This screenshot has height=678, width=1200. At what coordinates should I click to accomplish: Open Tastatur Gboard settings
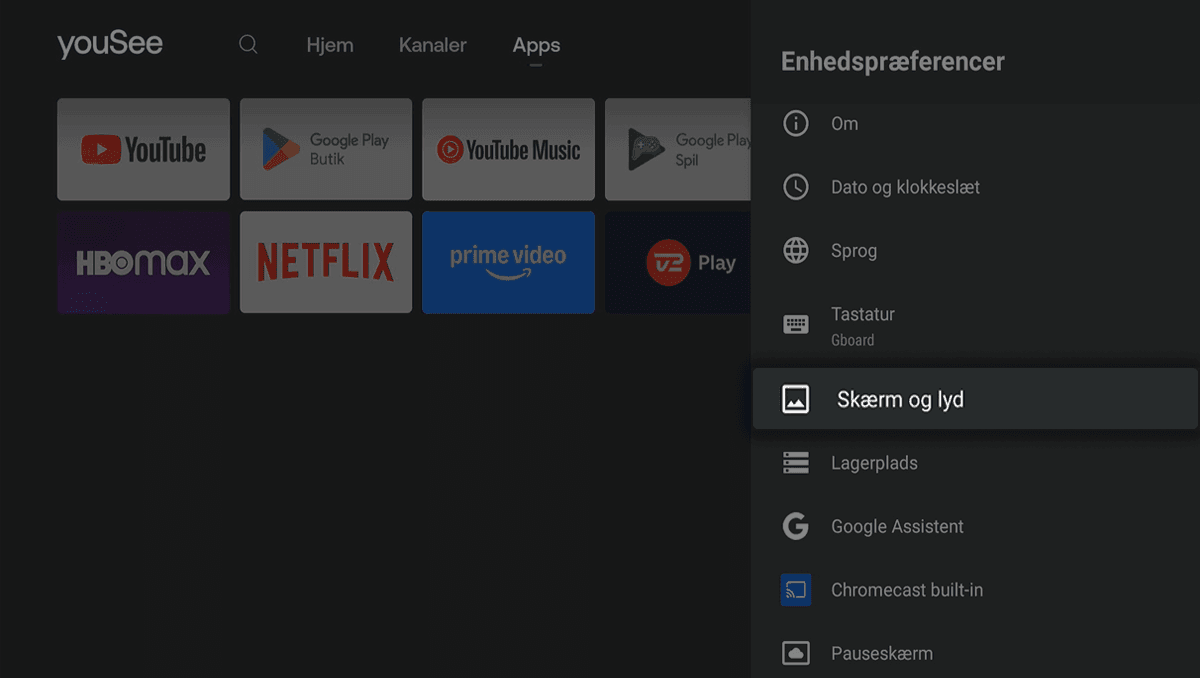click(975, 326)
